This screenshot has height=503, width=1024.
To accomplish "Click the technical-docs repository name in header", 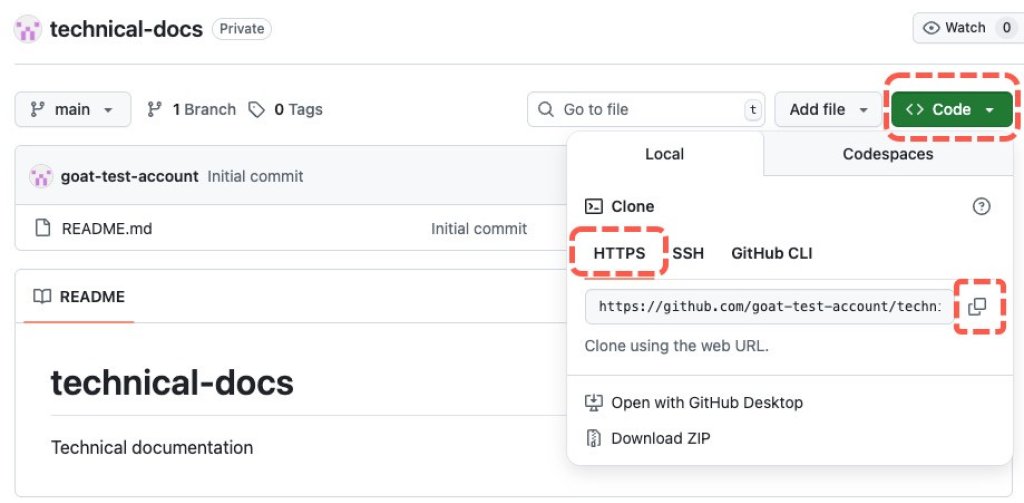I will tap(126, 29).
